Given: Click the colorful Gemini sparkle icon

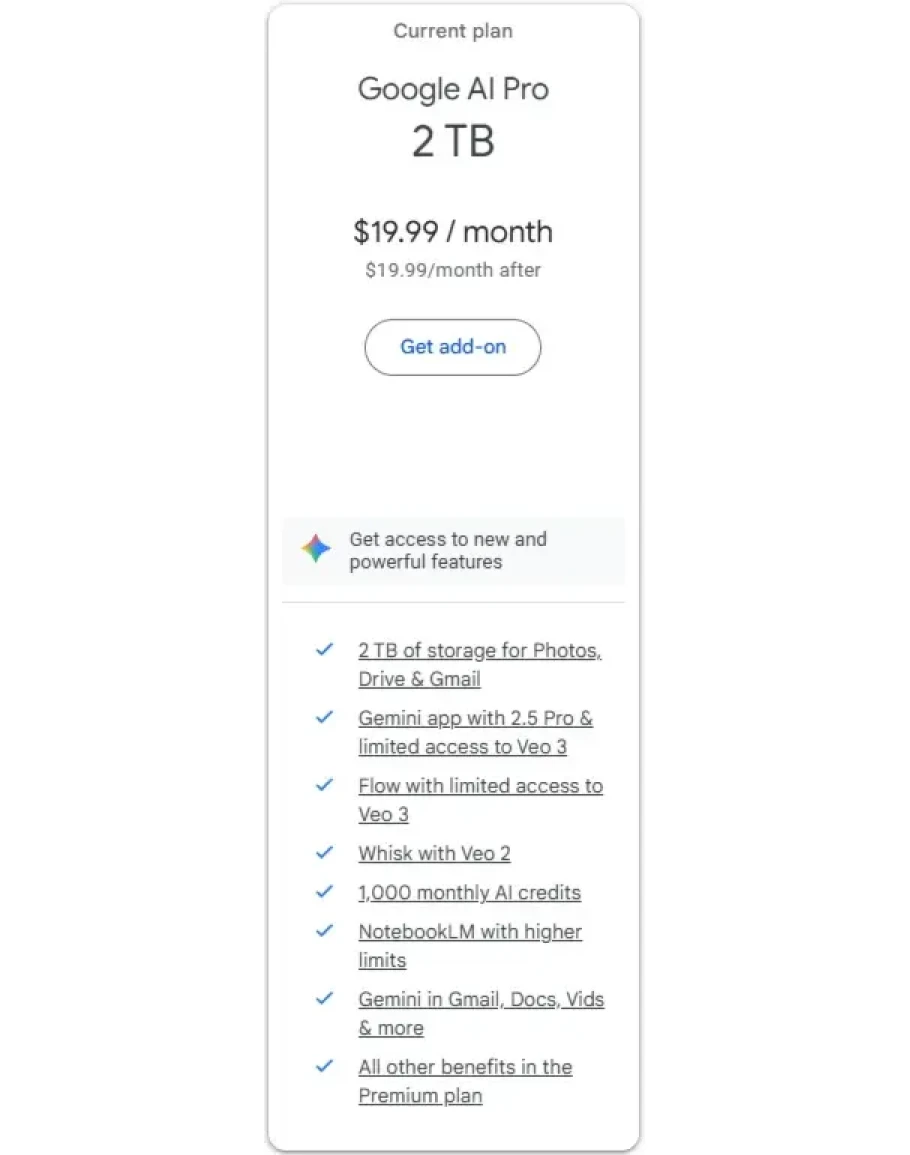Looking at the screenshot, I should (316, 549).
